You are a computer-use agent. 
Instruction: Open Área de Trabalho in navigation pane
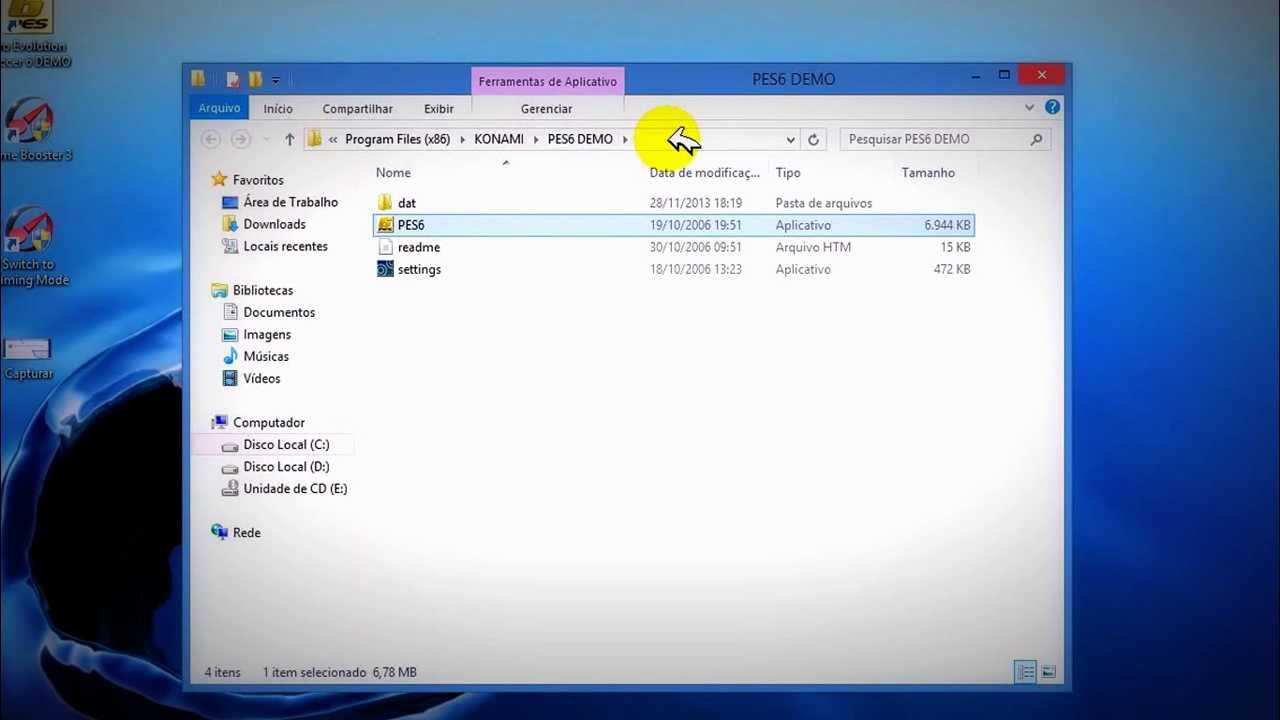click(x=290, y=202)
